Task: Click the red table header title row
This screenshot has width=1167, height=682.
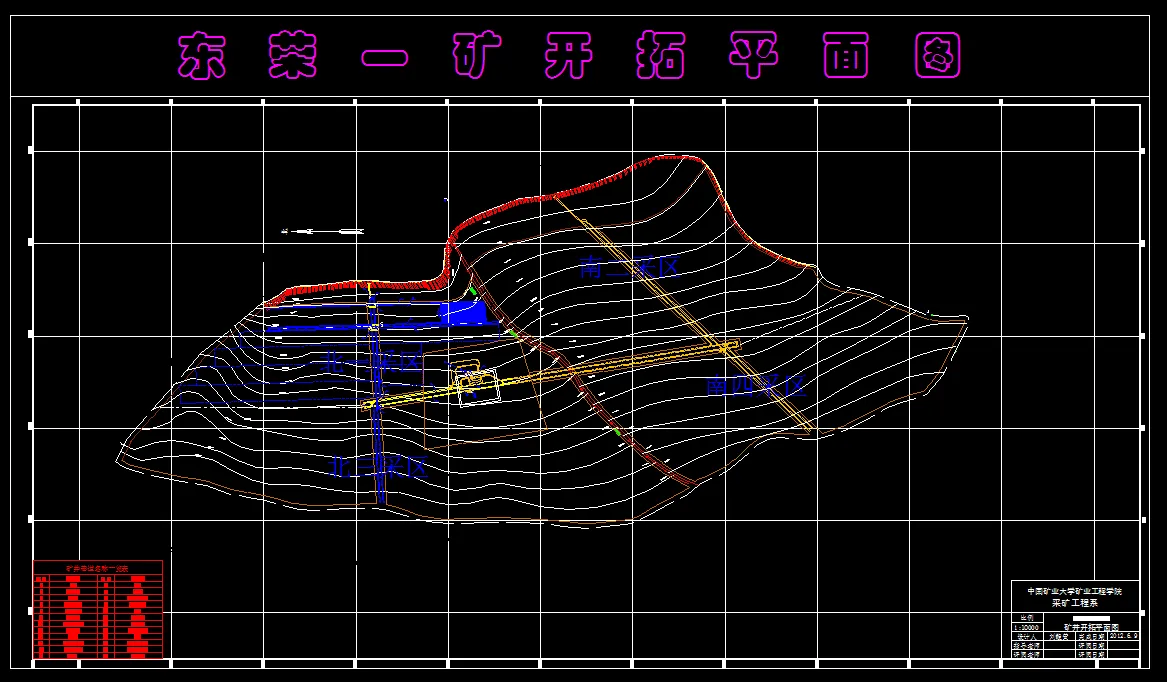Action: pyautogui.click(x=97, y=568)
